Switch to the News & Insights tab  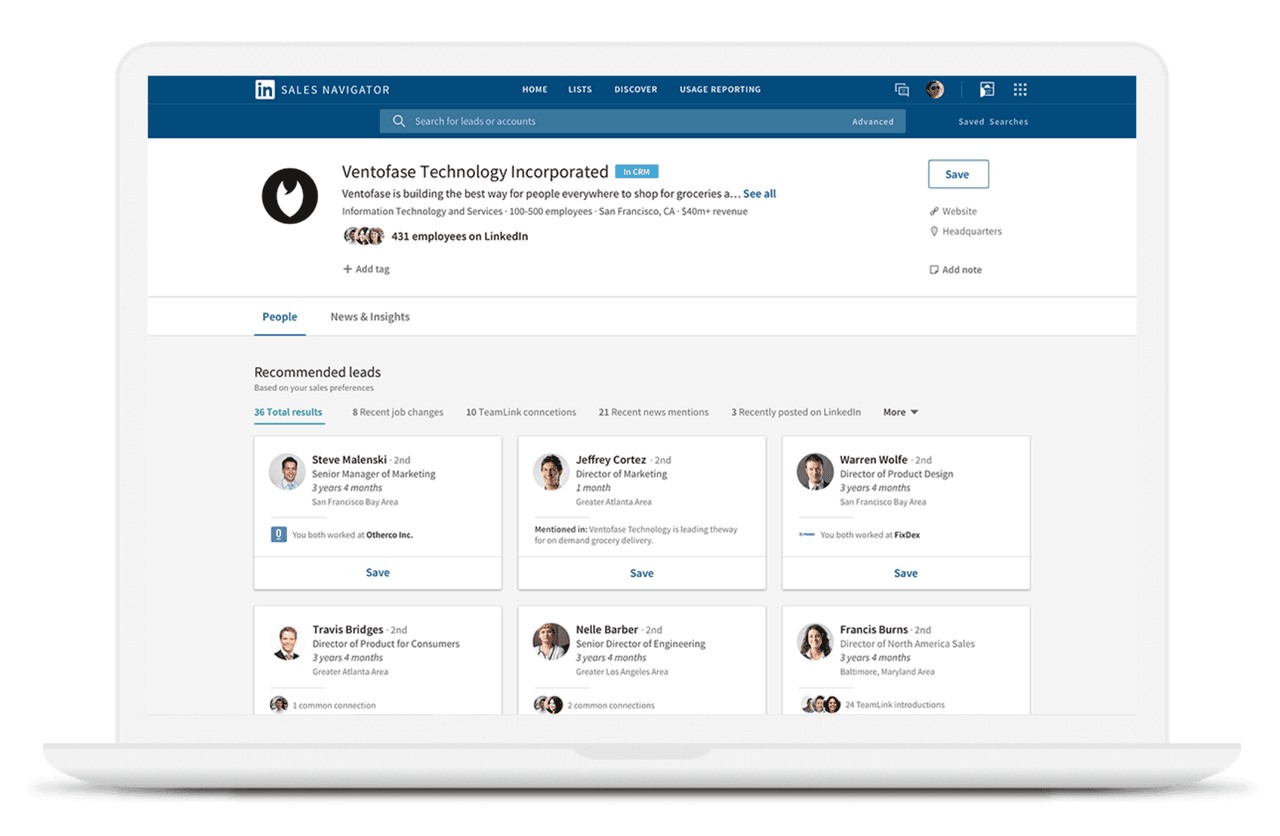370,317
